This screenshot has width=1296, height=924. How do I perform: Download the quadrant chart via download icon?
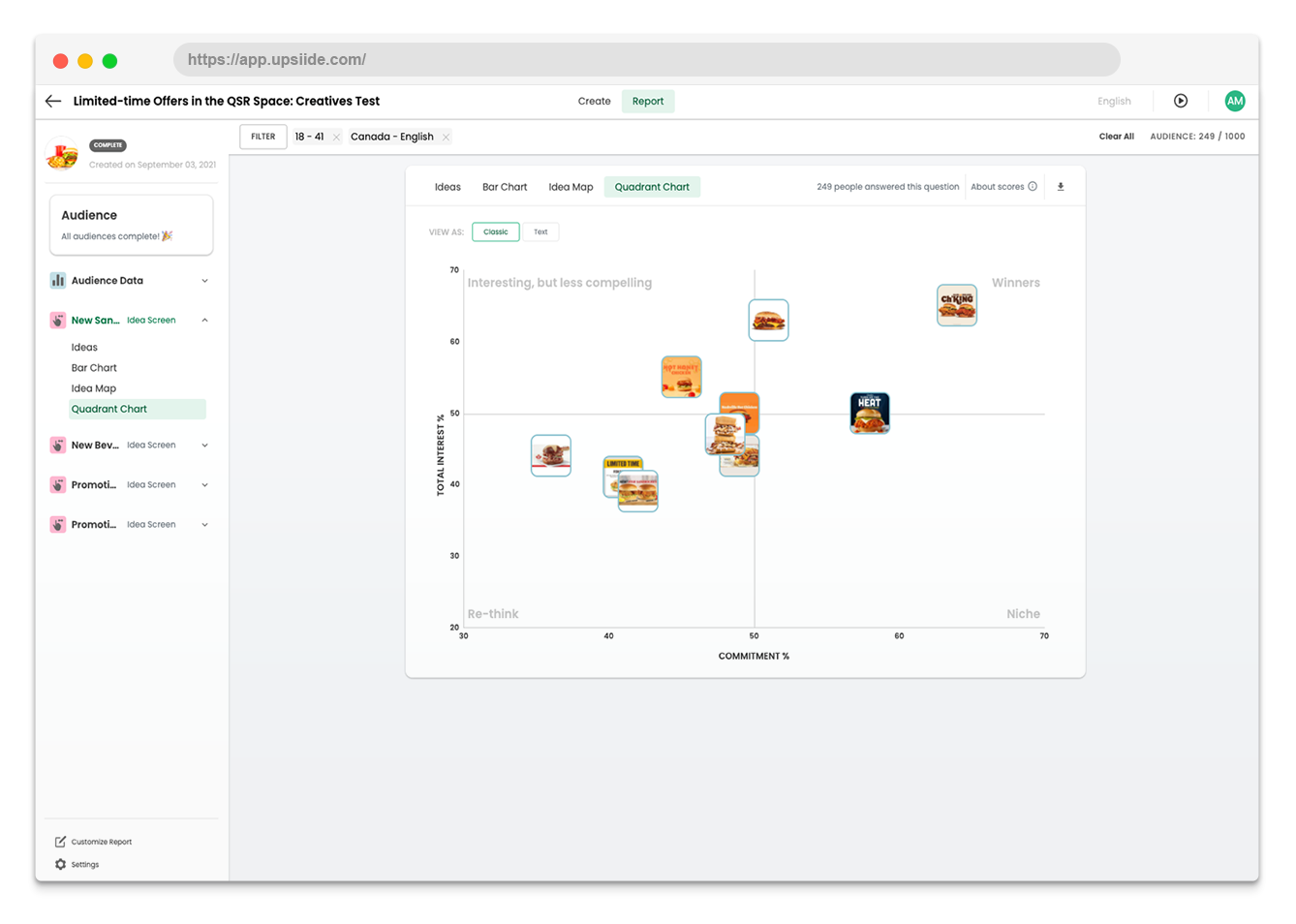pos(1061,186)
